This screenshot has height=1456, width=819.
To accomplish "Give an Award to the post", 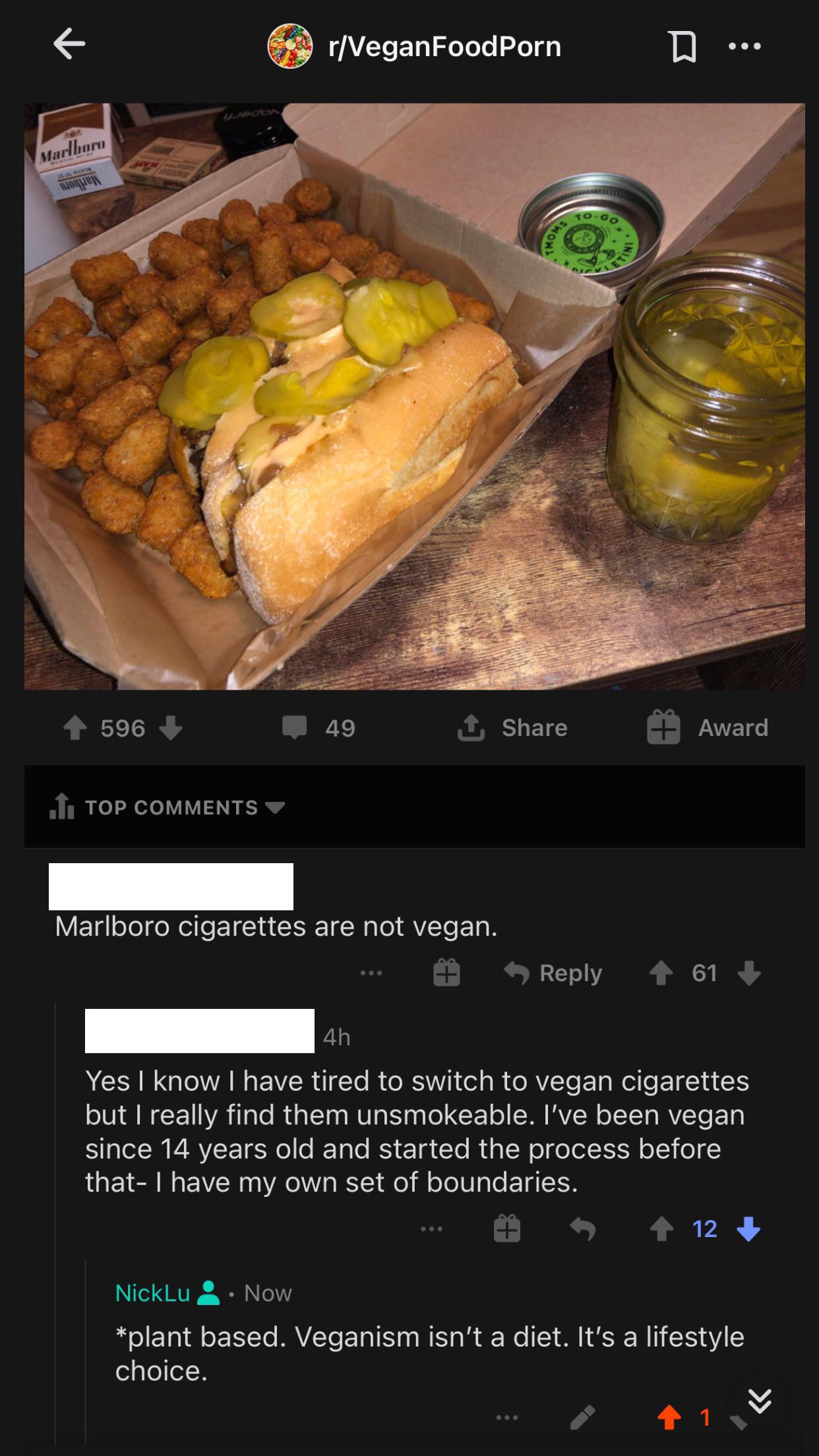I will (x=708, y=727).
